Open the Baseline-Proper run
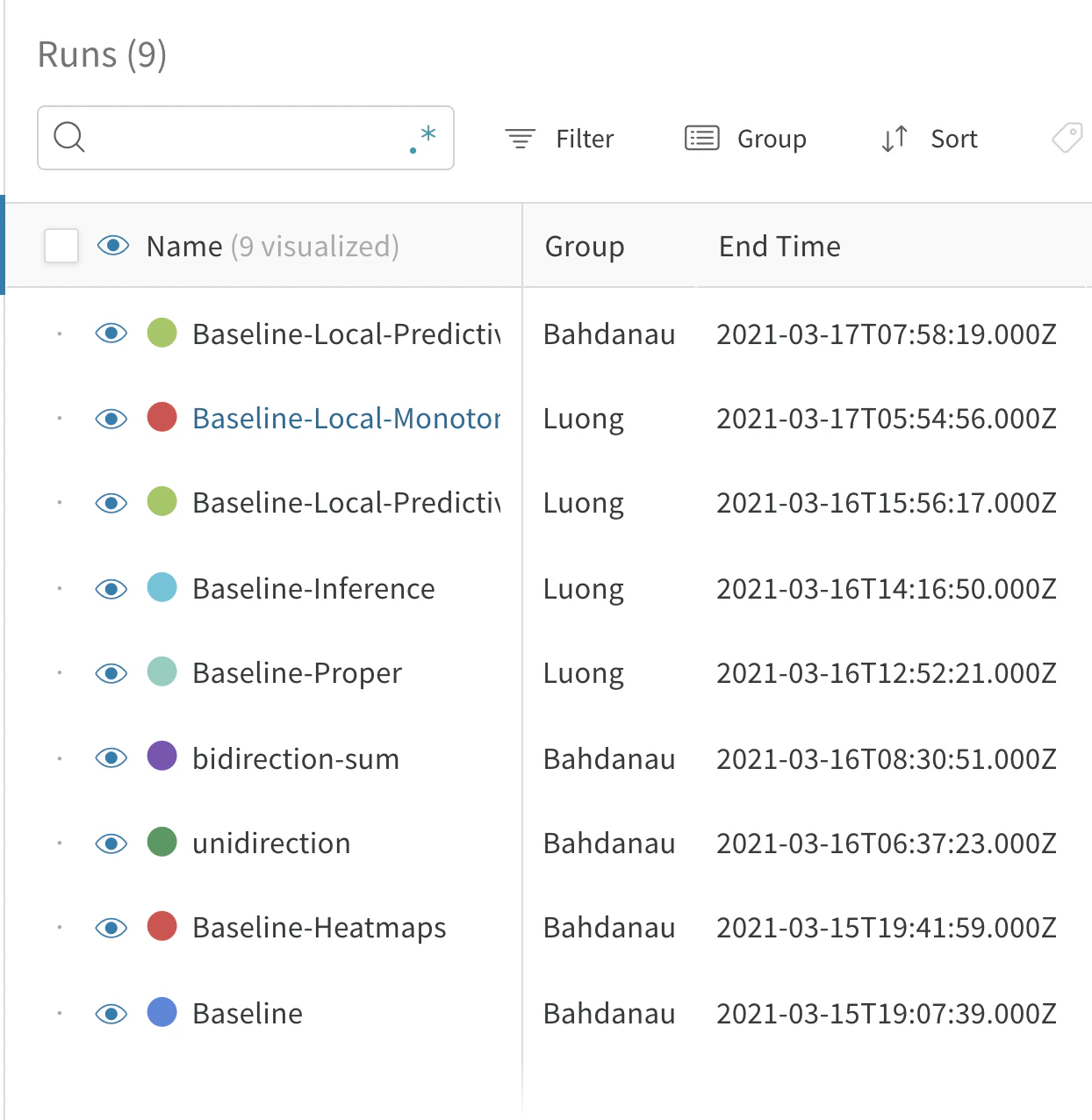Viewport: 1092px width, 1120px height. [x=297, y=673]
